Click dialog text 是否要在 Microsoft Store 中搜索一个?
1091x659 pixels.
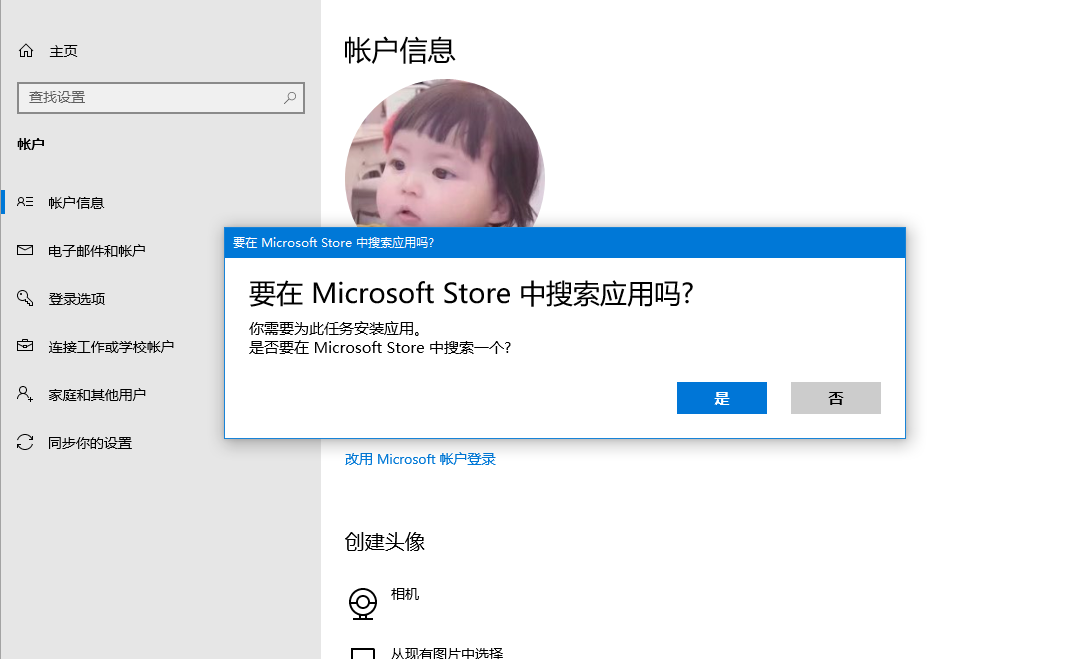(x=380, y=347)
